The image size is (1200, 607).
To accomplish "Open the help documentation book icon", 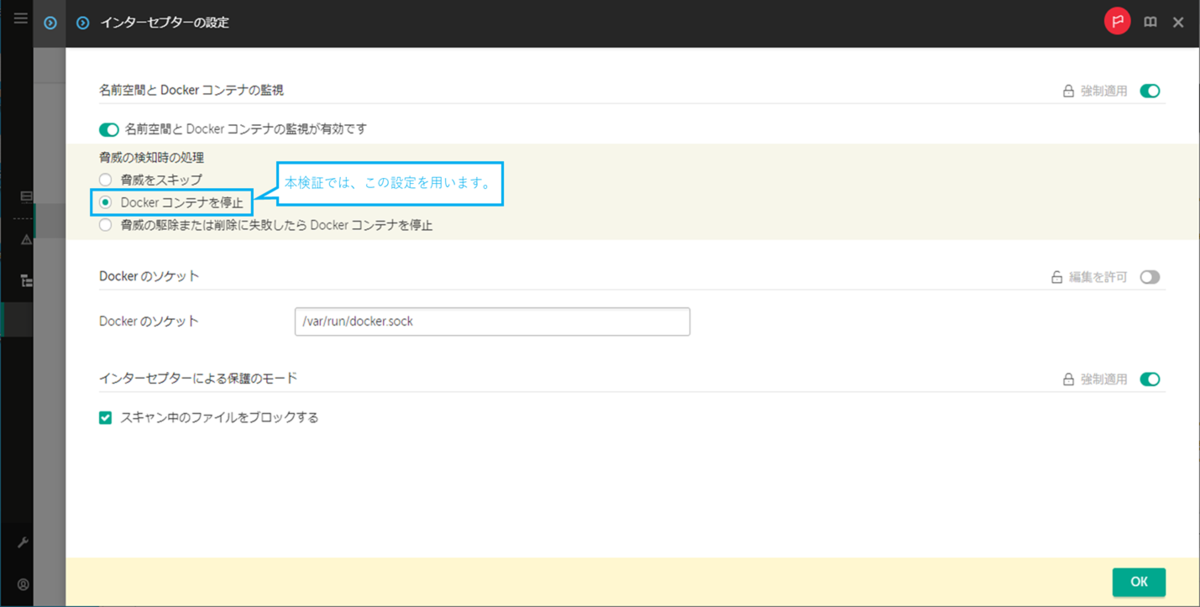I will point(1152,21).
